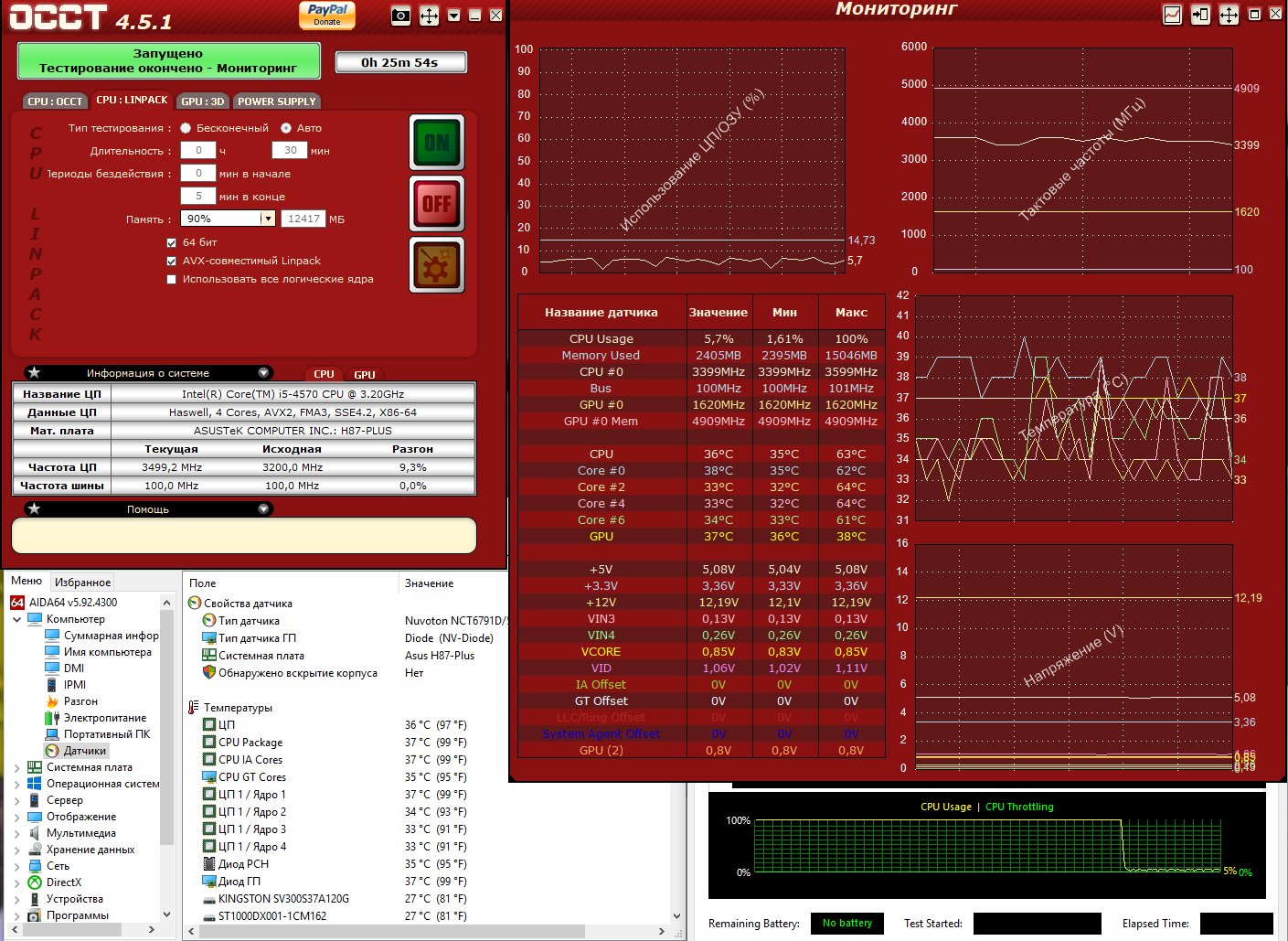
Task: Open the GPU system info tab
Action: 365,374
